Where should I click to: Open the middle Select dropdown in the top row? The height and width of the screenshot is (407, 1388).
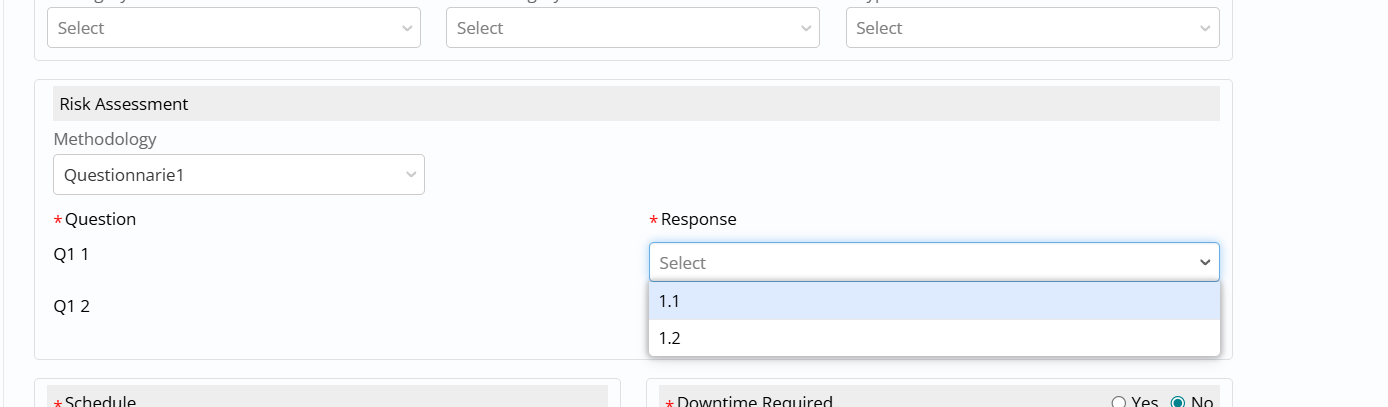tap(632, 28)
